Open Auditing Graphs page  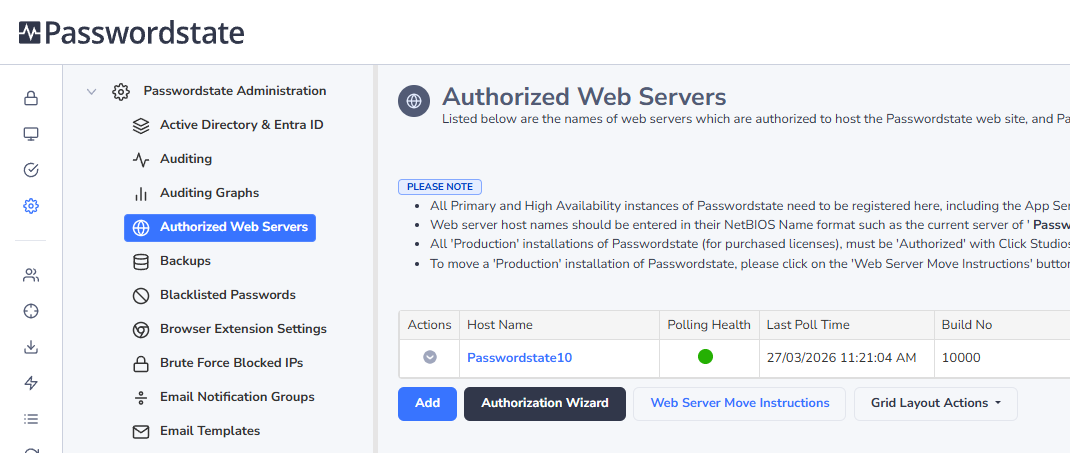click(209, 192)
